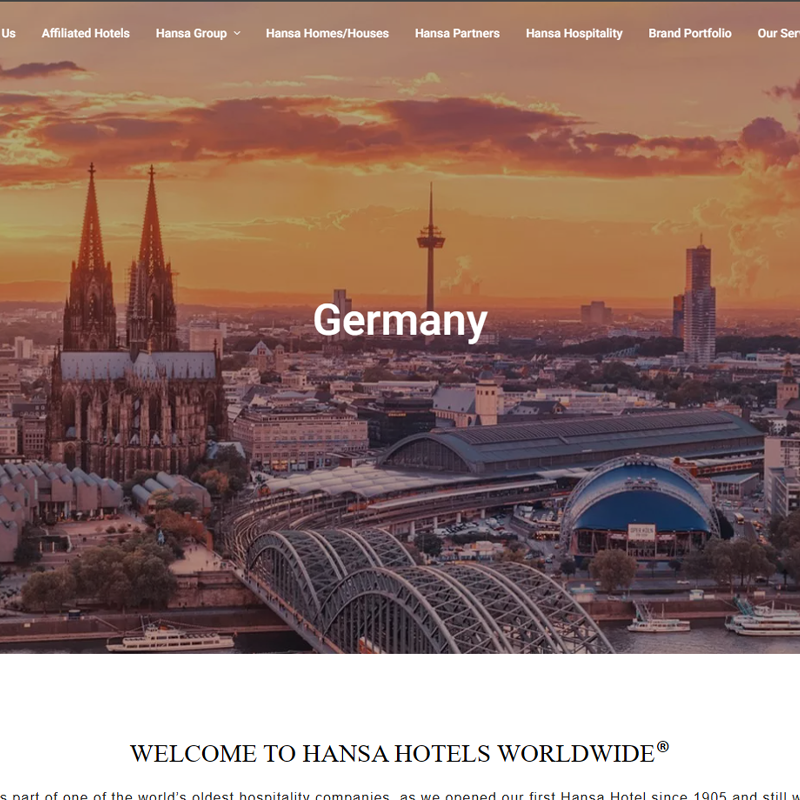Click the Germany hero heading

(400, 321)
